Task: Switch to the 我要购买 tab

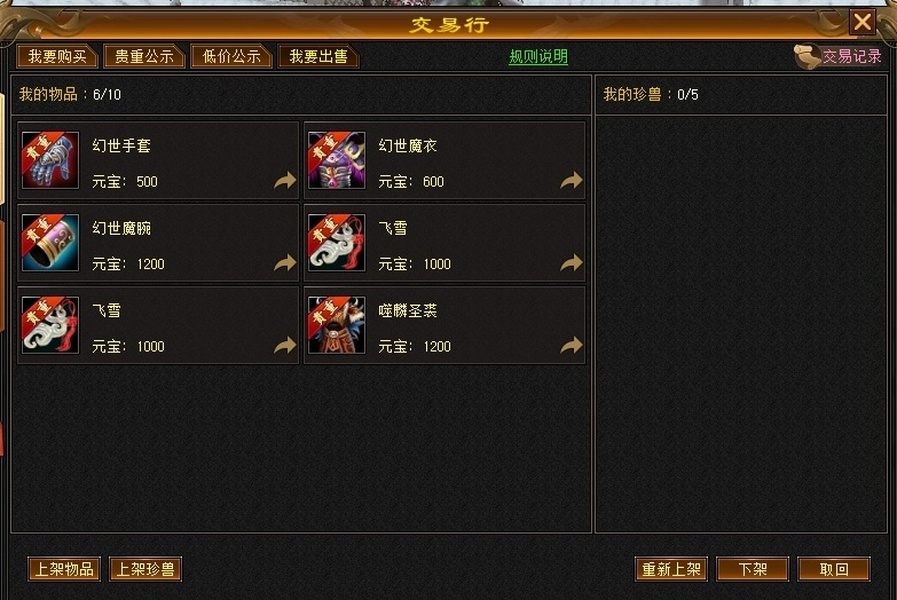Action: (57, 57)
